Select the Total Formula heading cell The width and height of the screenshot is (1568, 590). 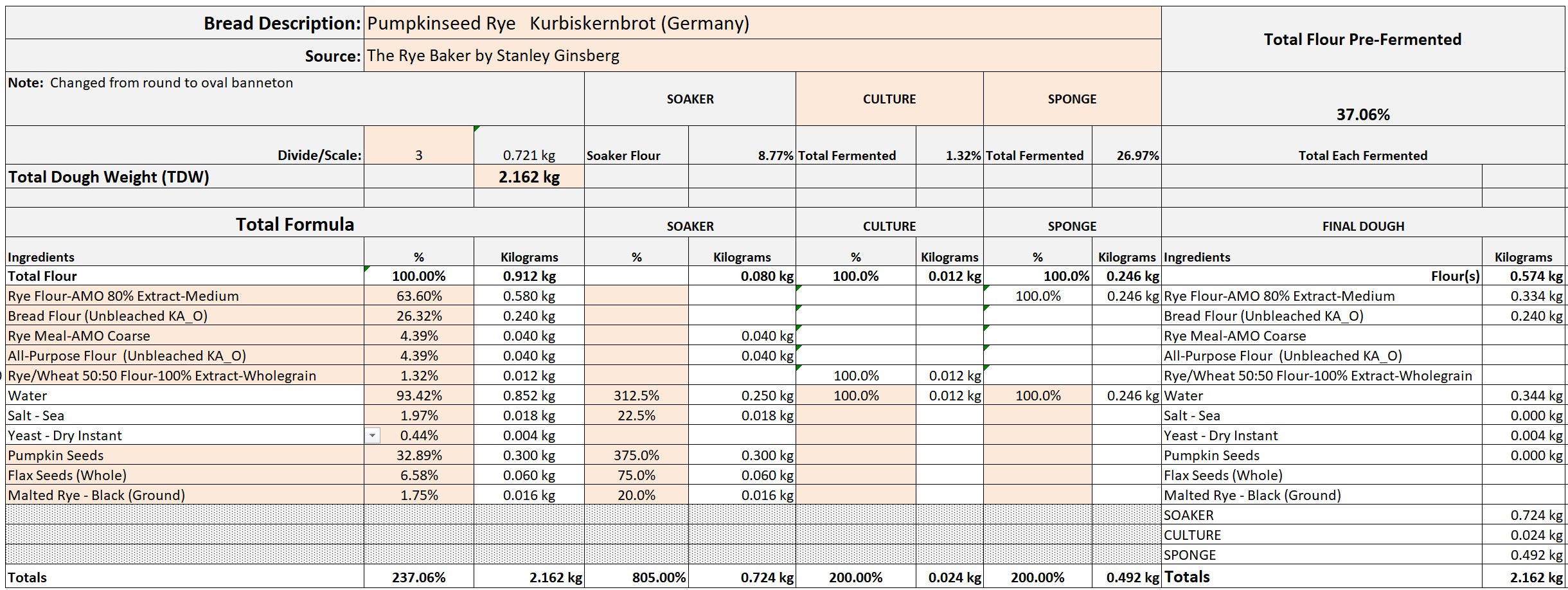tap(294, 224)
